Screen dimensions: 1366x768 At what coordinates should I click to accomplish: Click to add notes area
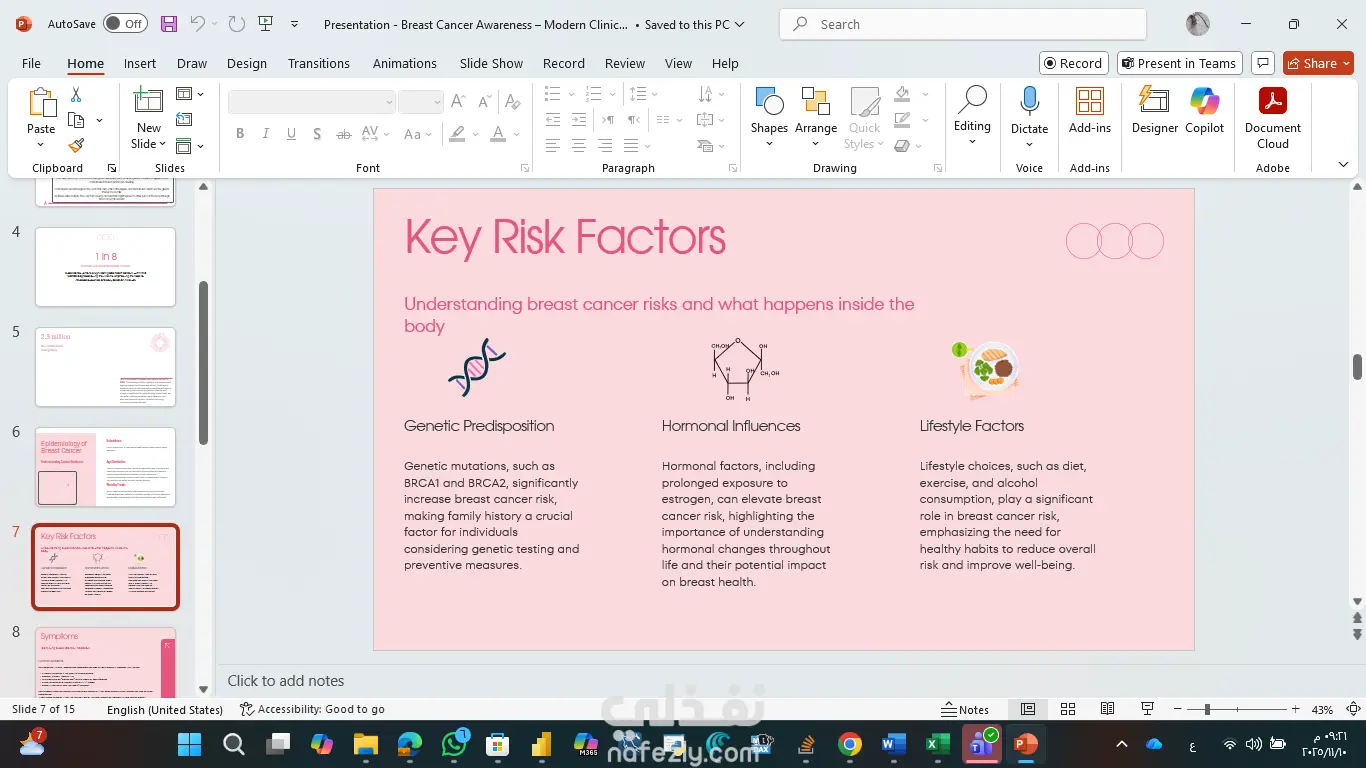[x=286, y=681]
